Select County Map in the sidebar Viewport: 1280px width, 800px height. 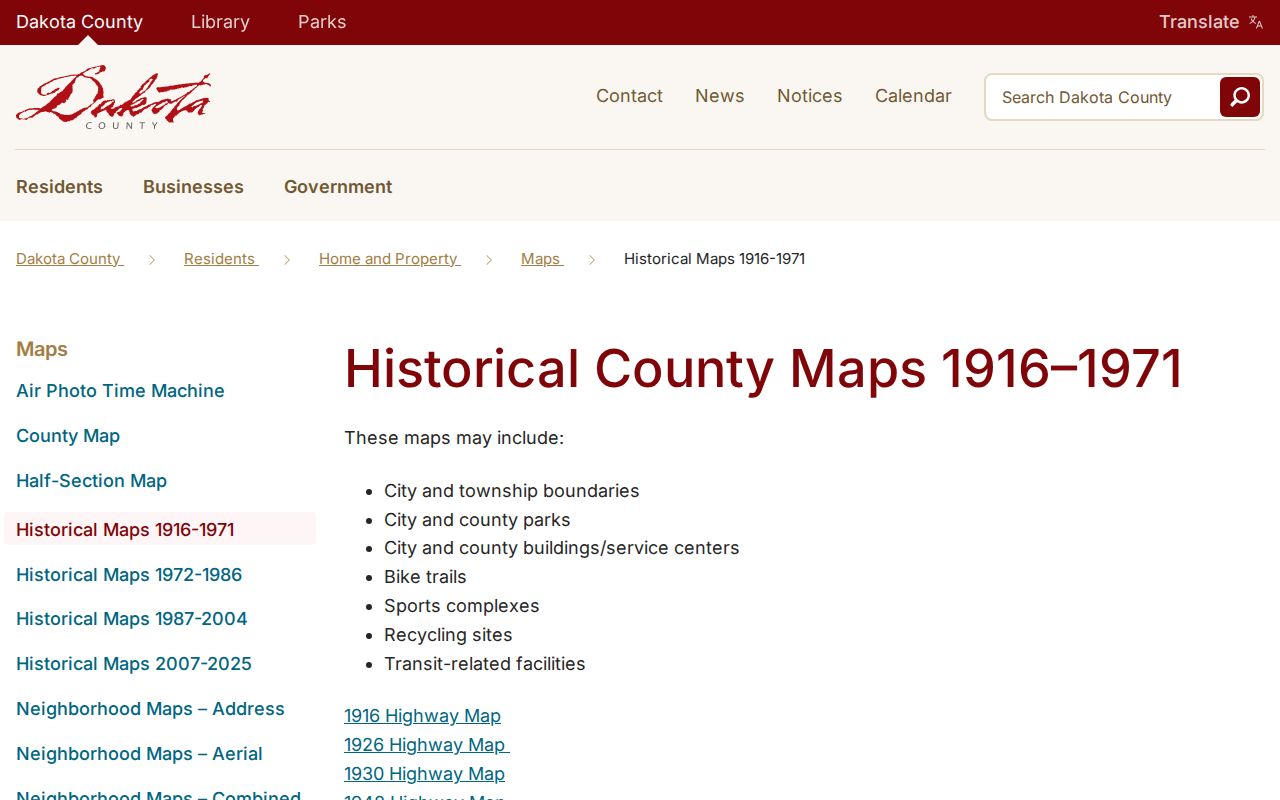click(68, 436)
